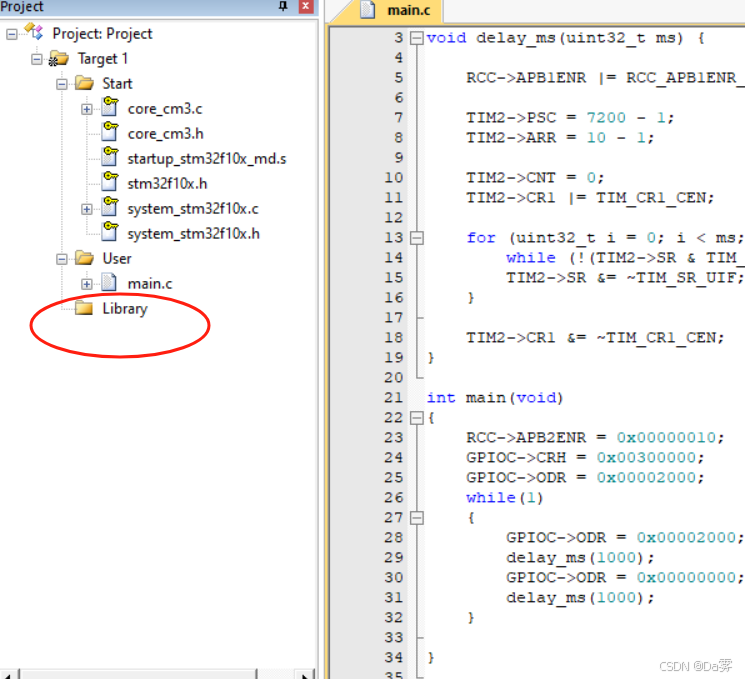Select the Library group label

click(x=125, y=309)
